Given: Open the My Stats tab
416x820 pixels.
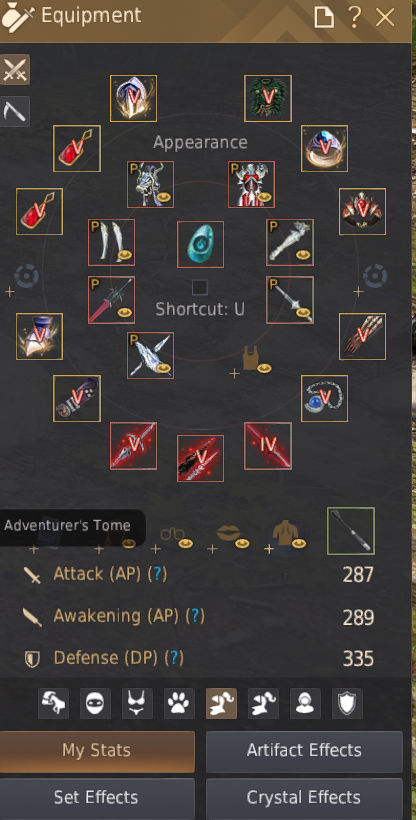Looking at the screenshot, I should [x=97, y=751].
